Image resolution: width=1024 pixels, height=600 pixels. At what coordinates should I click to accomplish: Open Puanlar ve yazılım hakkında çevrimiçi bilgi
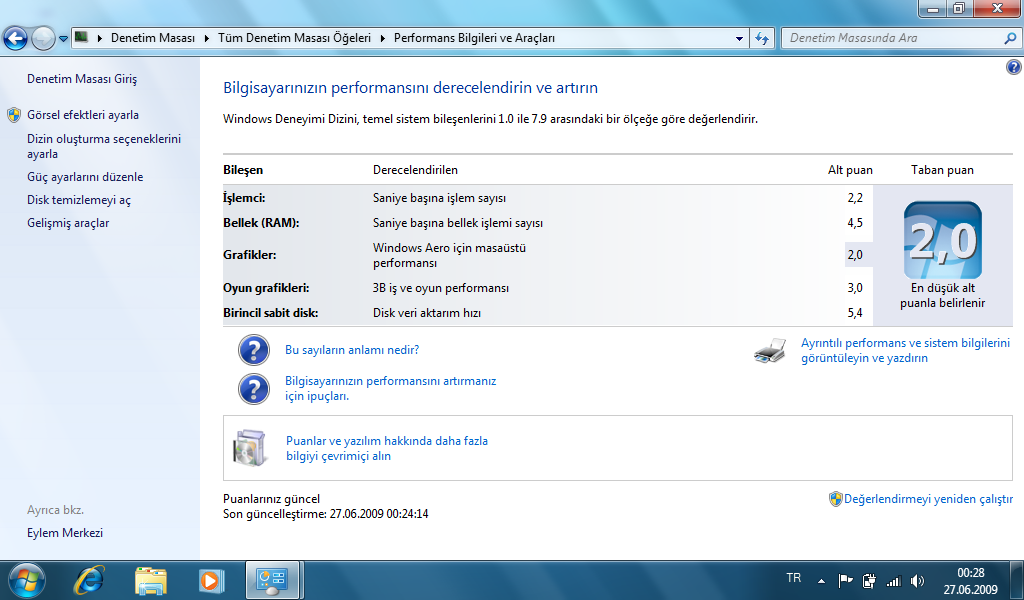387,449
